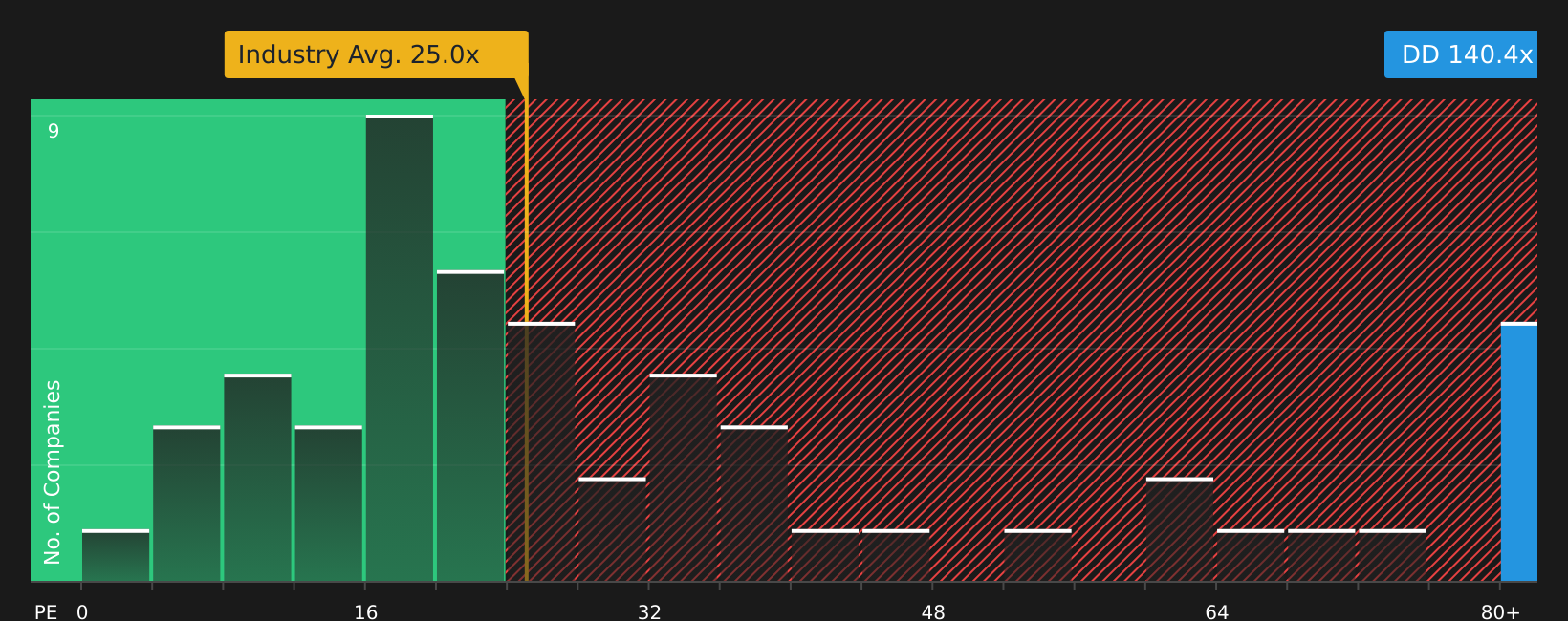Select the short bar for PE 64 to 68
The height and width of the screenshot is (621, 1568).
1251,555
